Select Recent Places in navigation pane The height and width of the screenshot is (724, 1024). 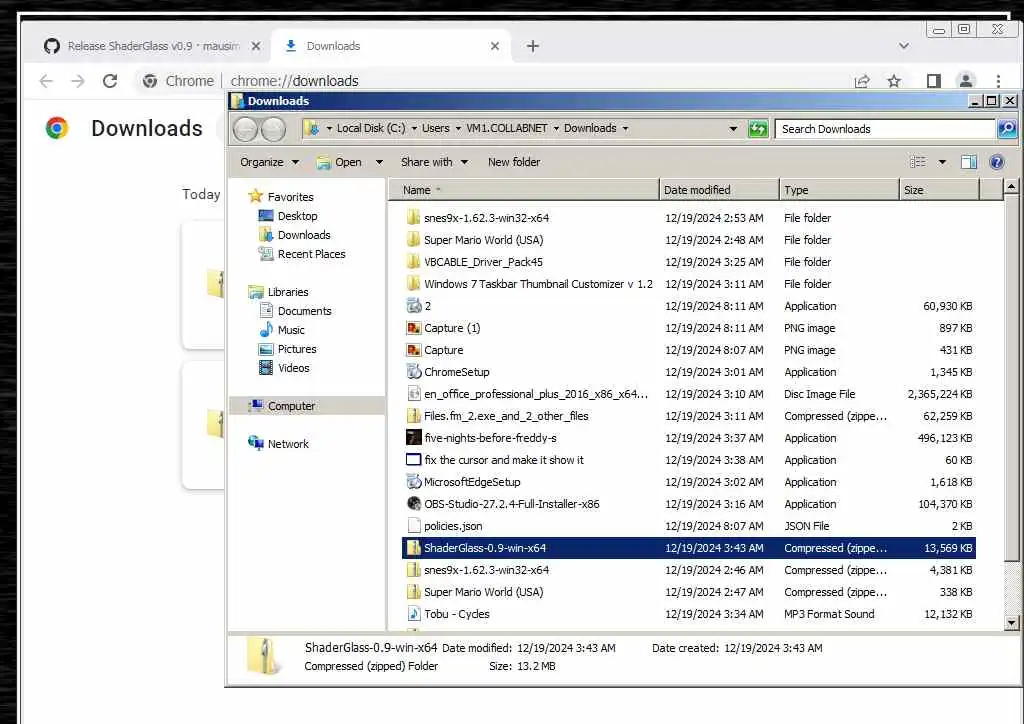click(x=302, y=254)
